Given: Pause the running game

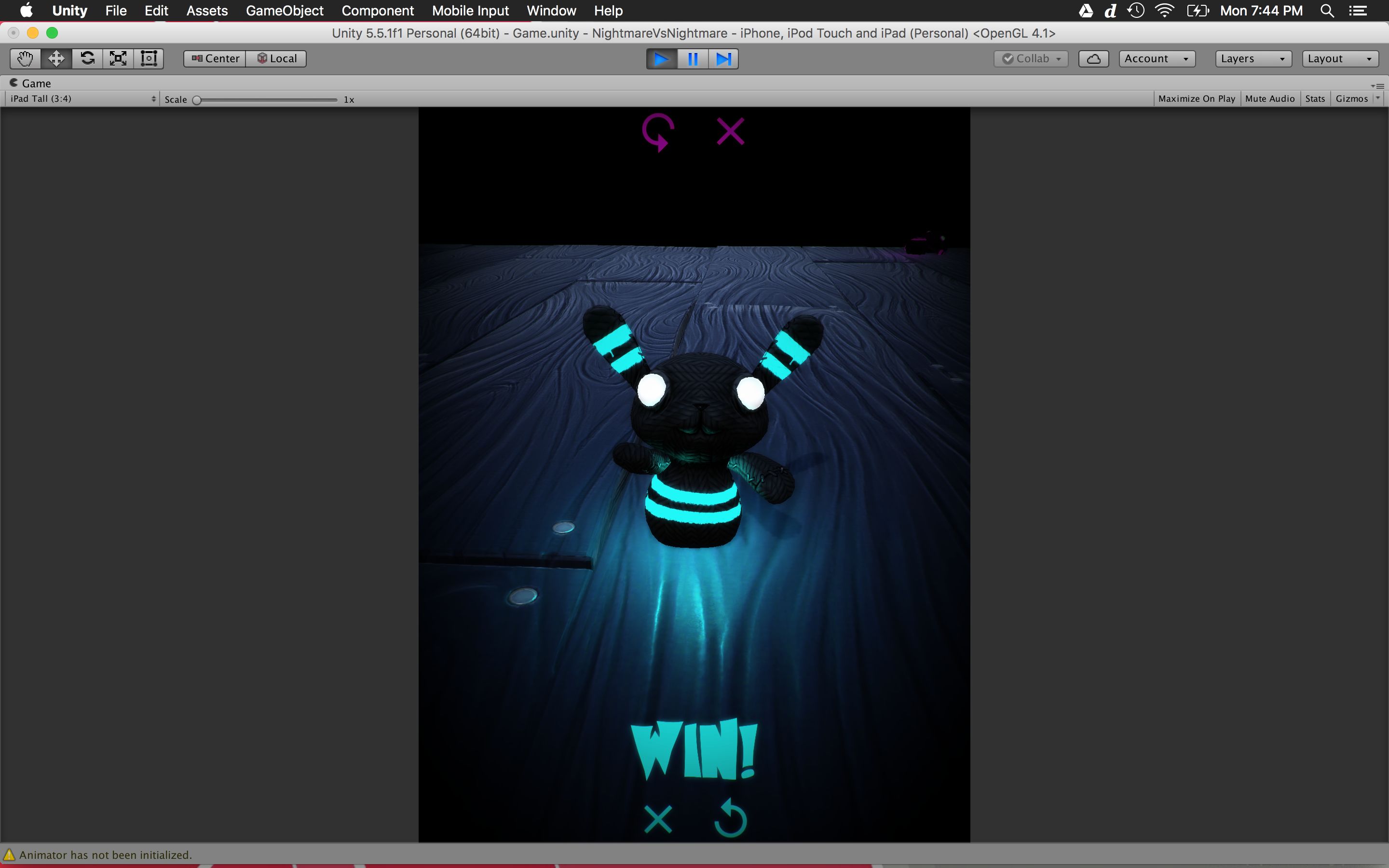Looking at the screenshot, I should 693,58.
